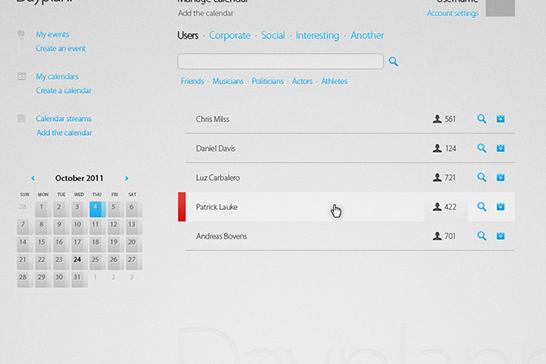This screenshot has height=364, width=546.
Task: Open Calendar streams link
Action: [64, 118]
